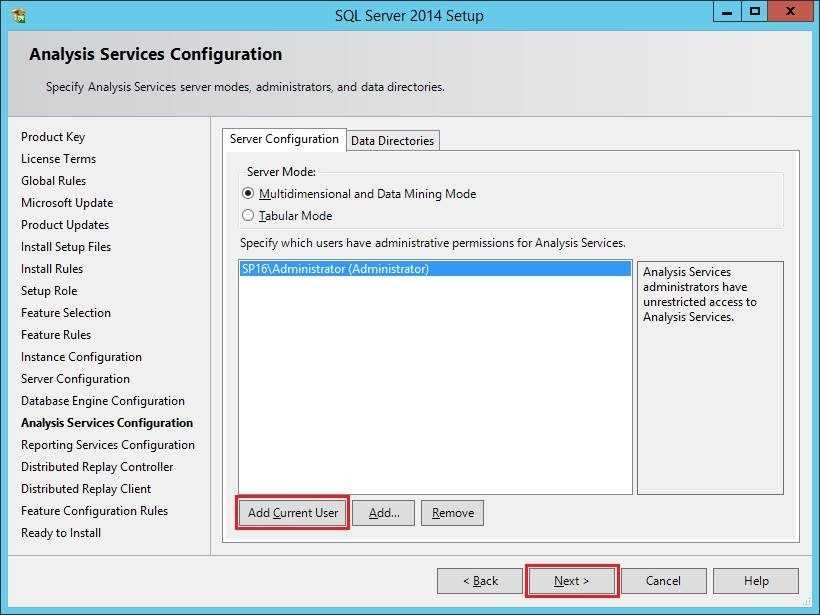Open the Data Directories tab
Screen dimensions: 820x615
(393, 141)
